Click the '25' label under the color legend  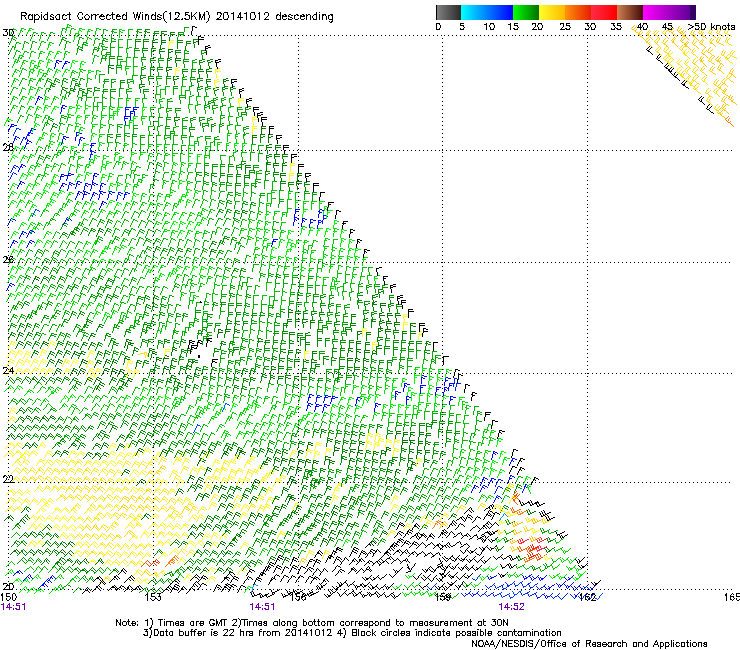point(565,27)
